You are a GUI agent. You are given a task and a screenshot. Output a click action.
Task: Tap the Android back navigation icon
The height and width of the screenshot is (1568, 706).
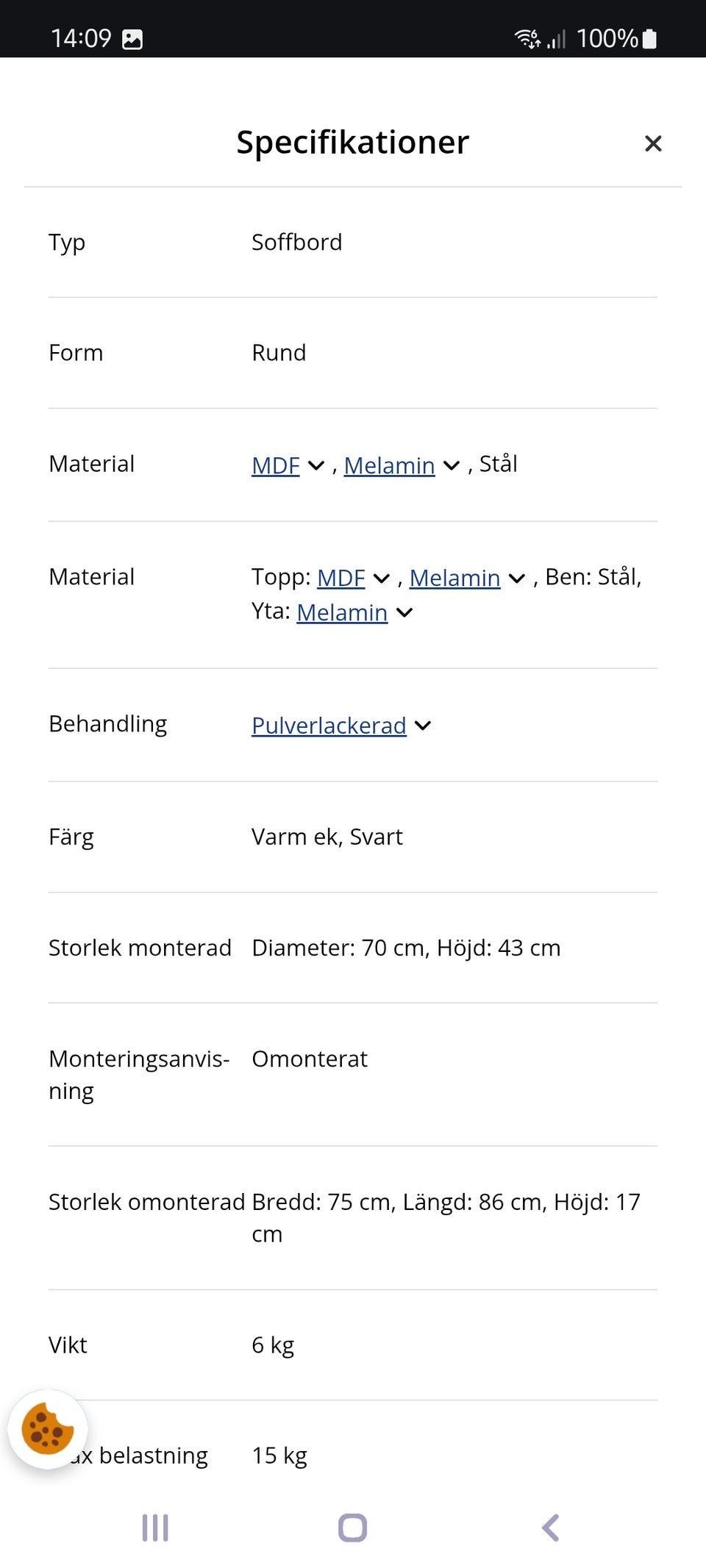point(550,1528)
